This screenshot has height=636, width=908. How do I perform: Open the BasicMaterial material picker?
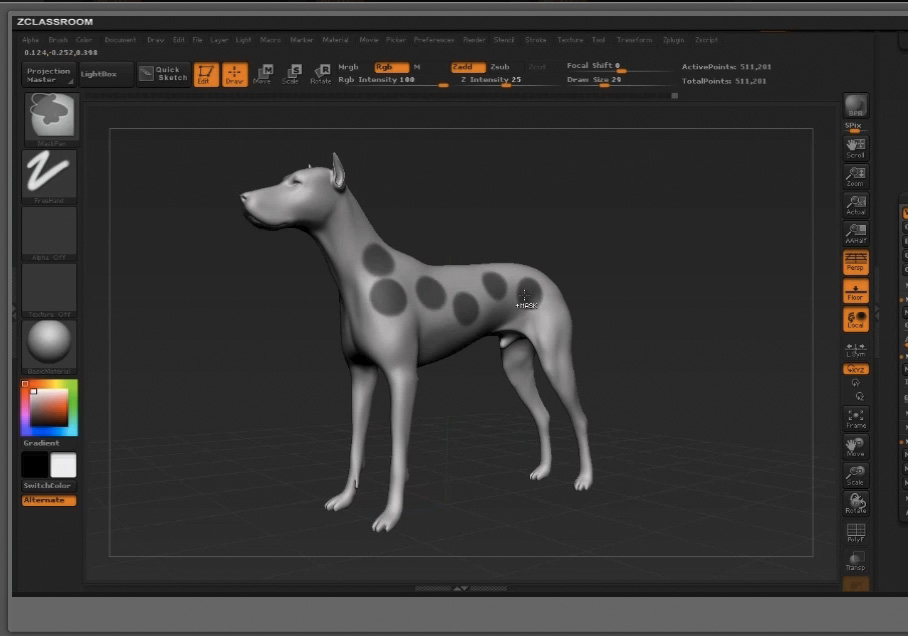49,344
